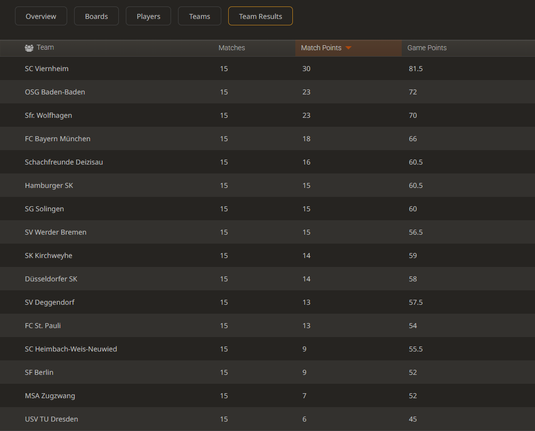535x431 pixels.
Task: Click the SG Solingen team name
Action: (x=44, y=209)
